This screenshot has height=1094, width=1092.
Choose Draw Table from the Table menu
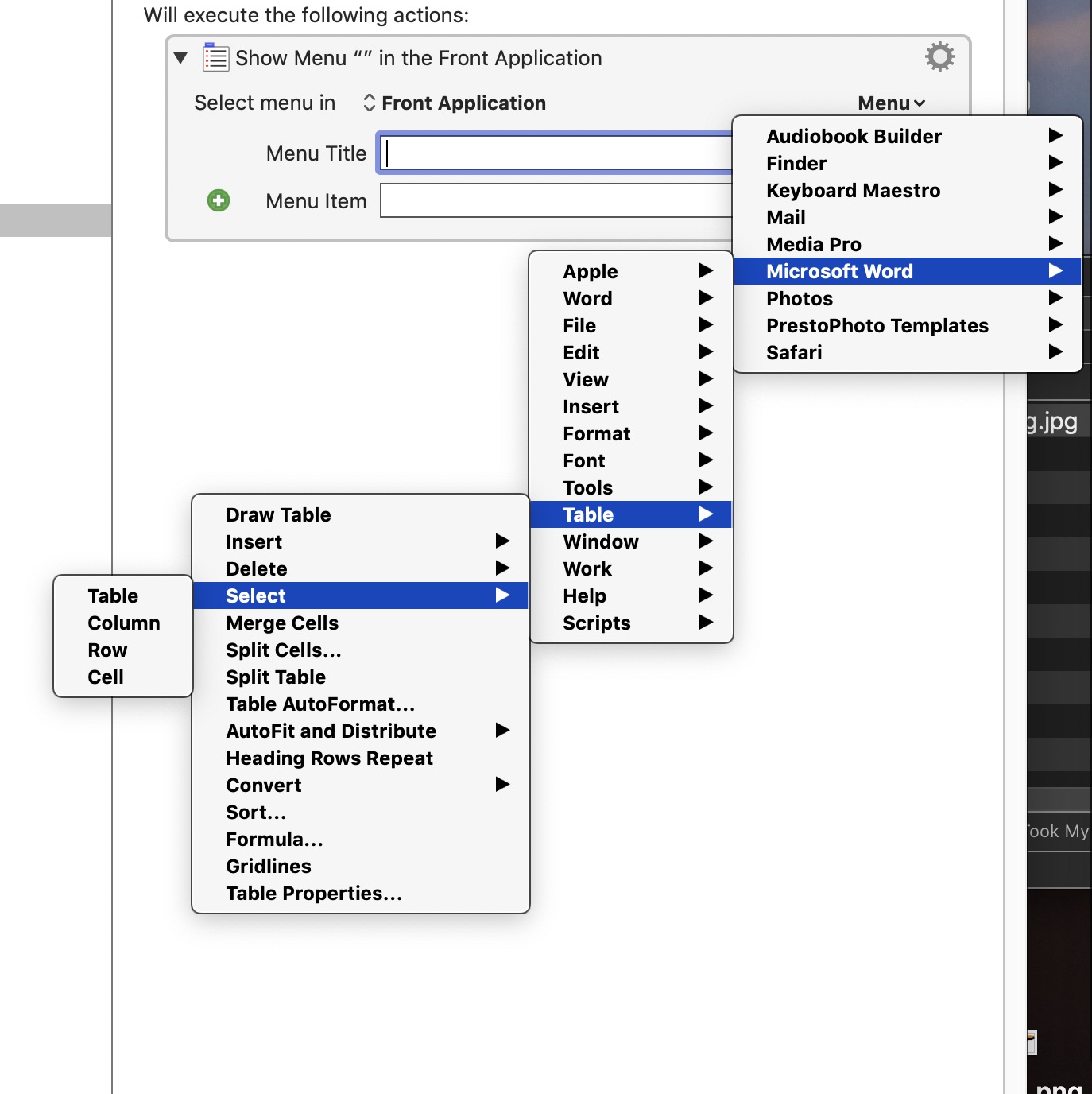tap(361, 515)
